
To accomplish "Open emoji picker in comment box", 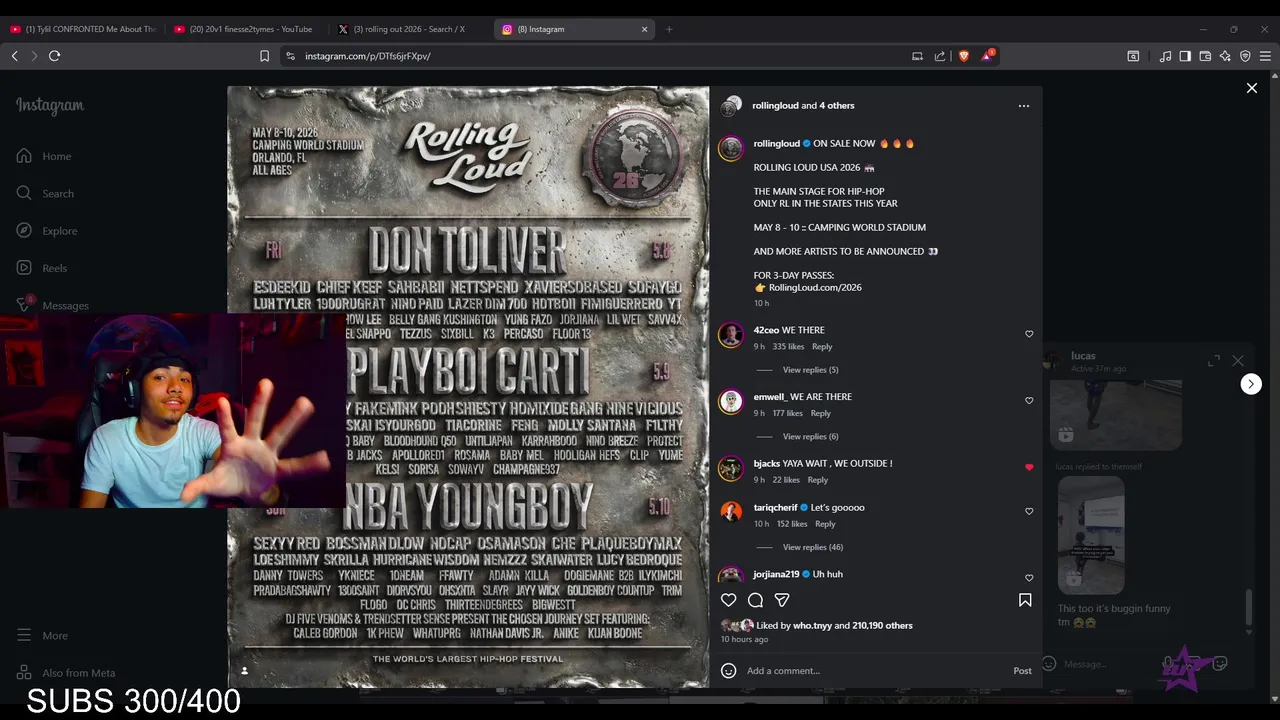I will point(729,671).
